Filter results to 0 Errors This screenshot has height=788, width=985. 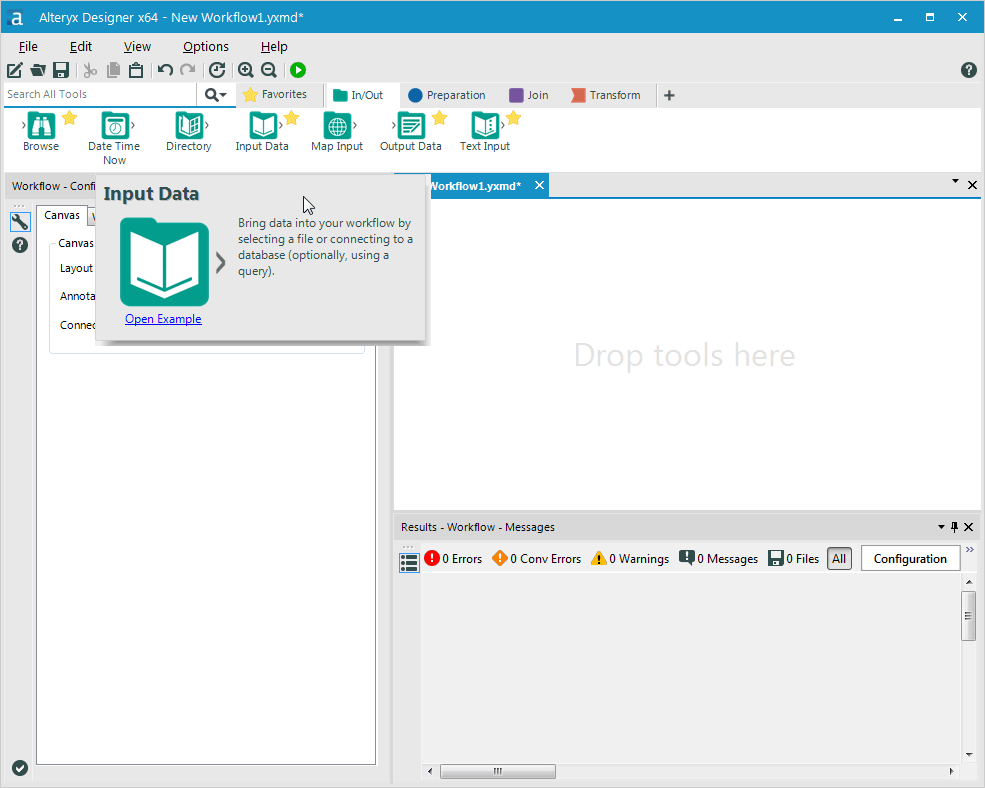(x=453, y=559)
